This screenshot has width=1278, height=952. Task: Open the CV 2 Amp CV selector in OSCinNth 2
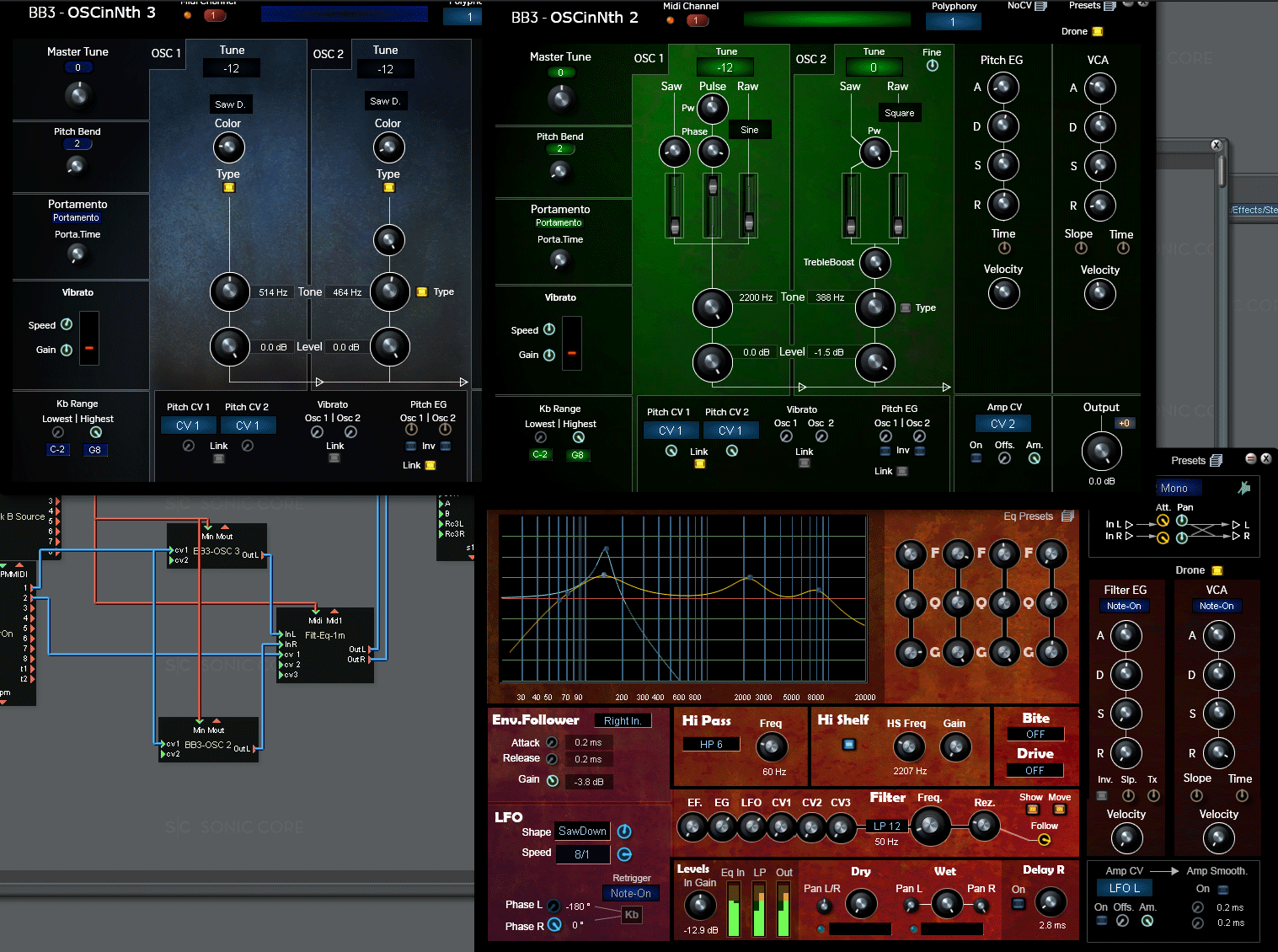[x=1003, y=424]
